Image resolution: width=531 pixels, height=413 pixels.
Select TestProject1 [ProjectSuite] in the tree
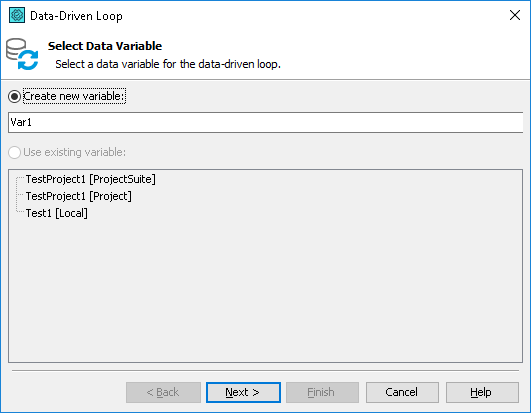point(90,179)
